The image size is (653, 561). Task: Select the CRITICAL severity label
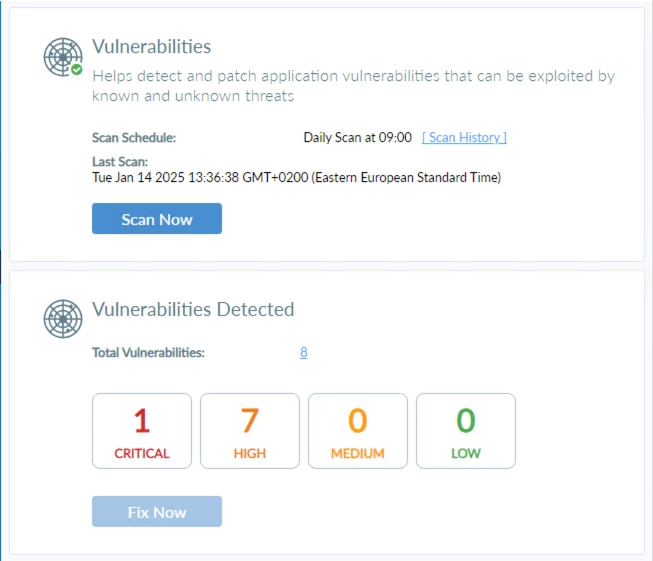pos(142,453)
